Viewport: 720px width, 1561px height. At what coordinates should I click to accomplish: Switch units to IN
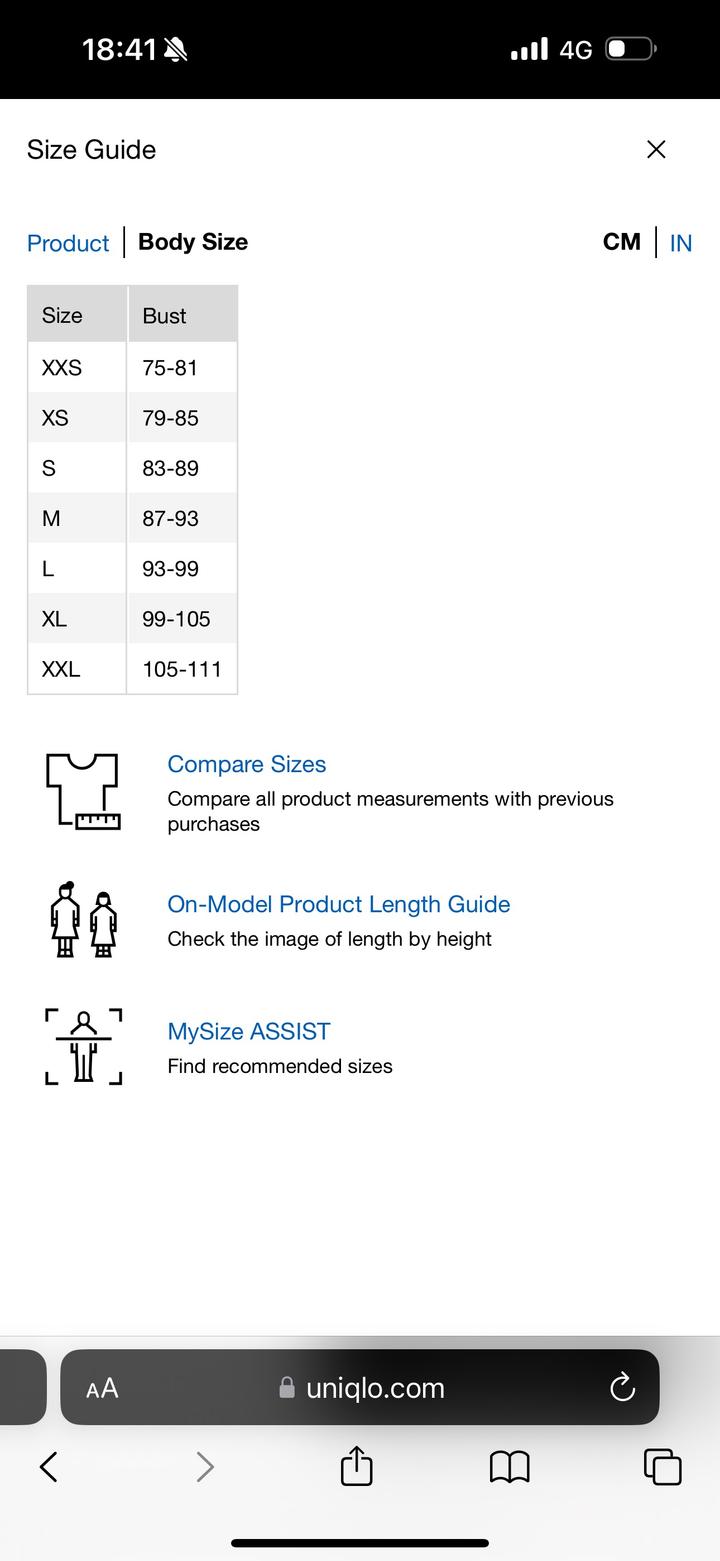click(x=681, y=243)
